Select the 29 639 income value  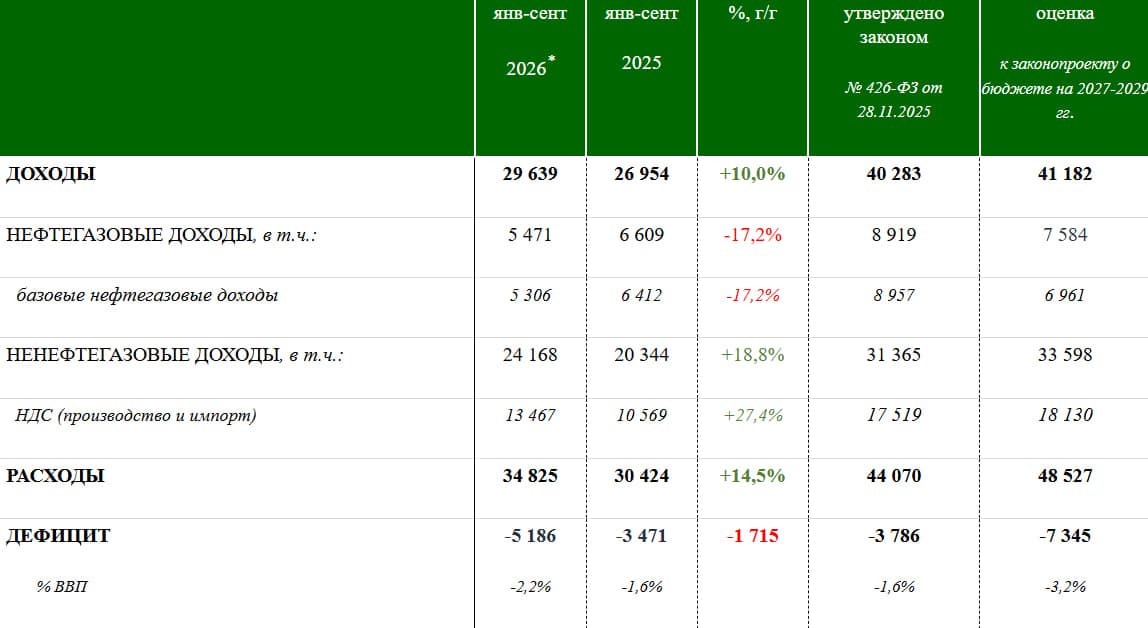pyautogui.click(x=530, y=174)
